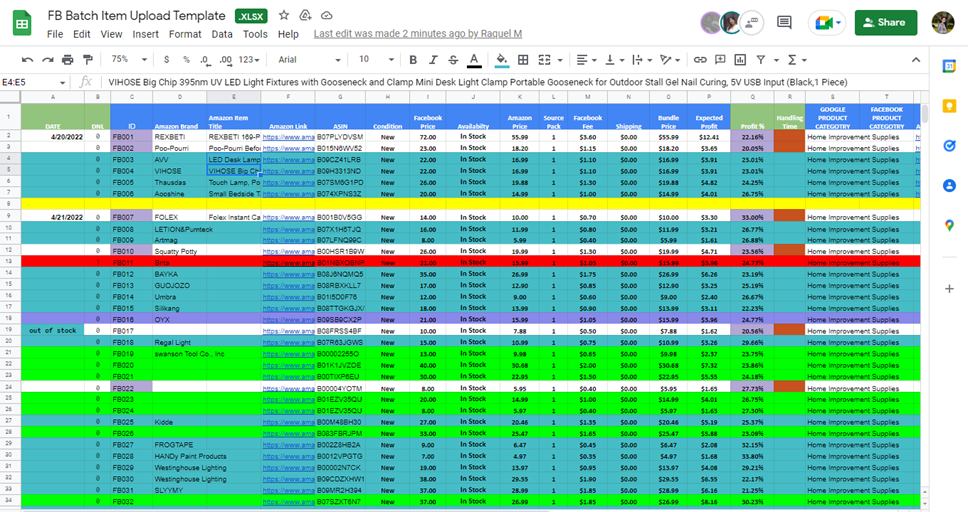Open Google Tasks in side panel
The height and width of the screenshot is (512, 968).
click(x=949, y=146)
